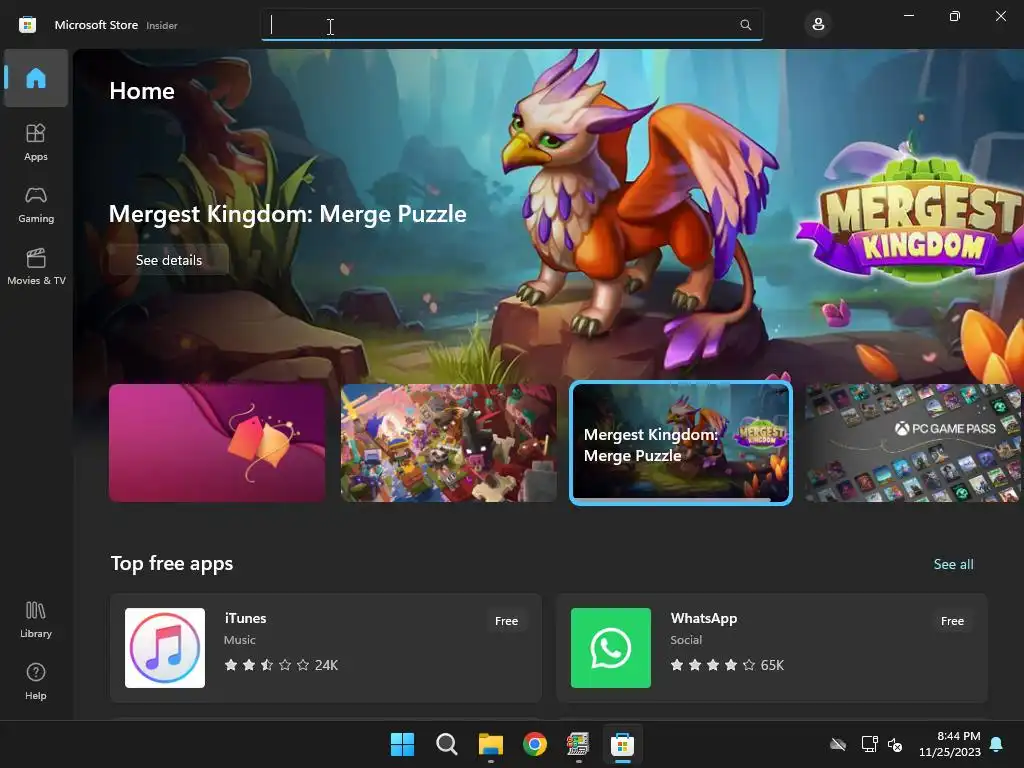The image size is (1024, 768).
Task: Click the muted volume tray icon
Action: pos(895,744)
